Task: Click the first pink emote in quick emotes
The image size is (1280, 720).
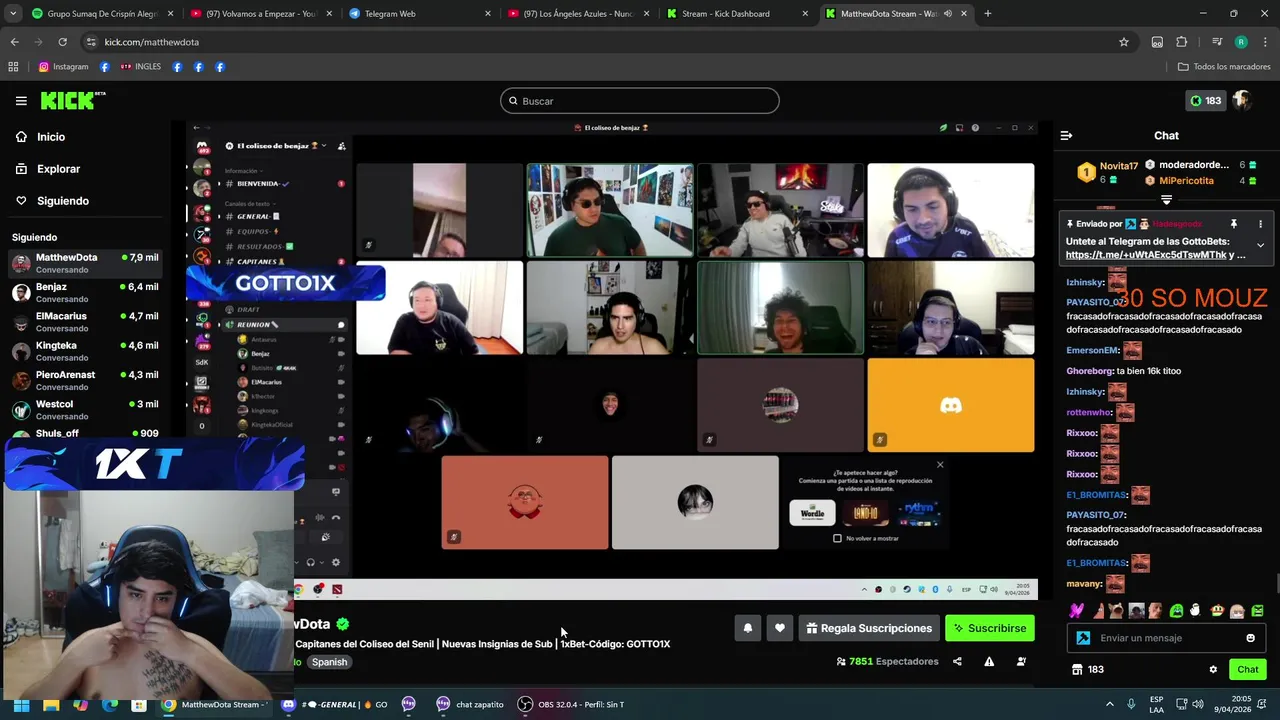Action: pos(1077,610)
